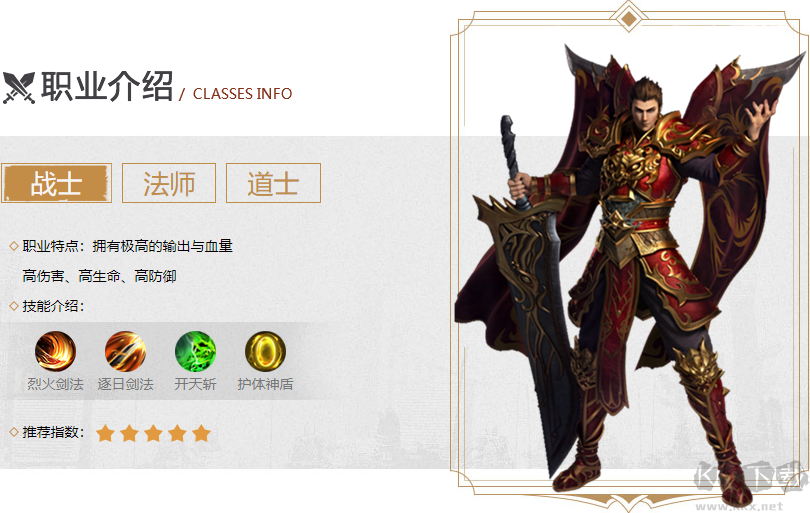This screenshot has height=513, width=810.
Task: Select the golden 护体神盾 skill icon
Action: pos(266,351)
